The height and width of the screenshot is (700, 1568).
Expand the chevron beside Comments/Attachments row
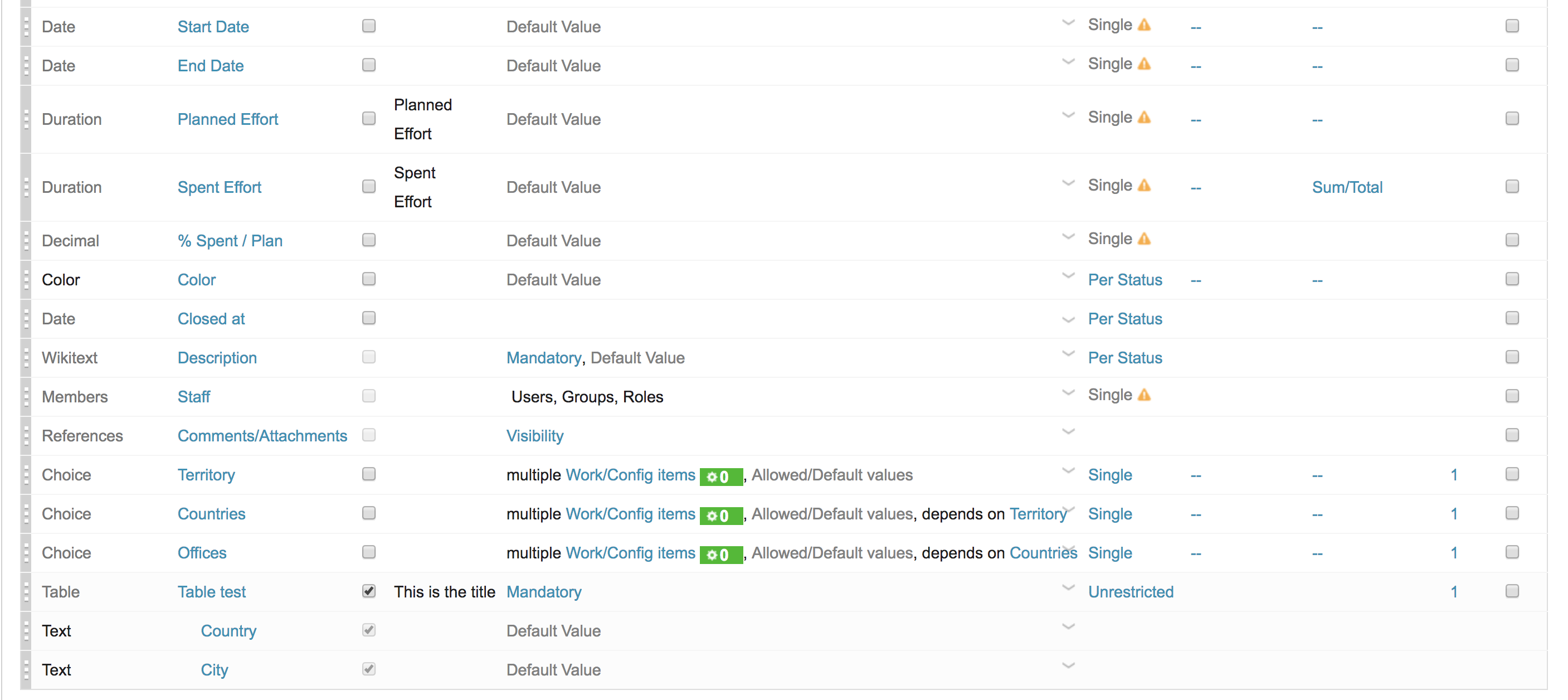click(x=1068, y=431)
